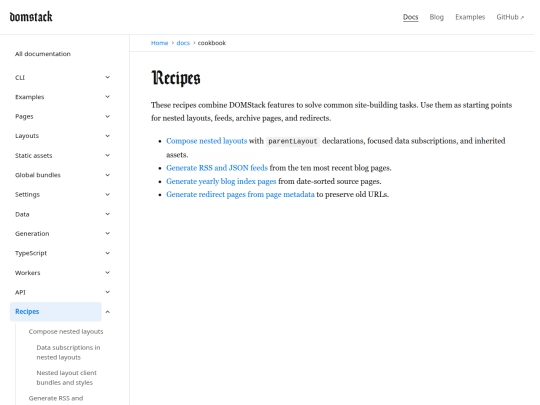540x405 pixels.
Task: Follow the Compose nested layouts article link
Action: click(x=207, y=141)
